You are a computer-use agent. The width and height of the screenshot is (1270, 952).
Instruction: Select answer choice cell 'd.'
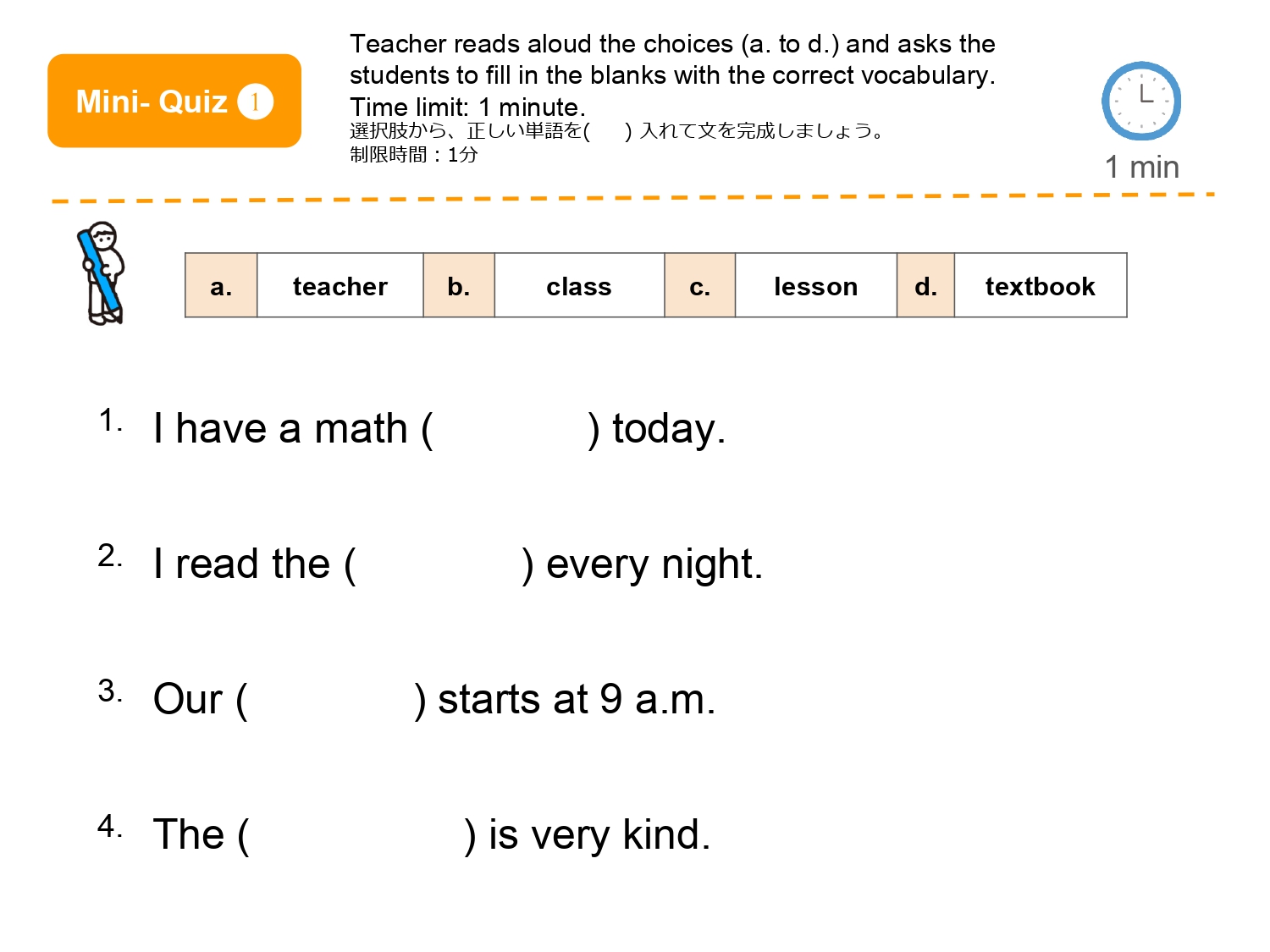tap(925, 286)
